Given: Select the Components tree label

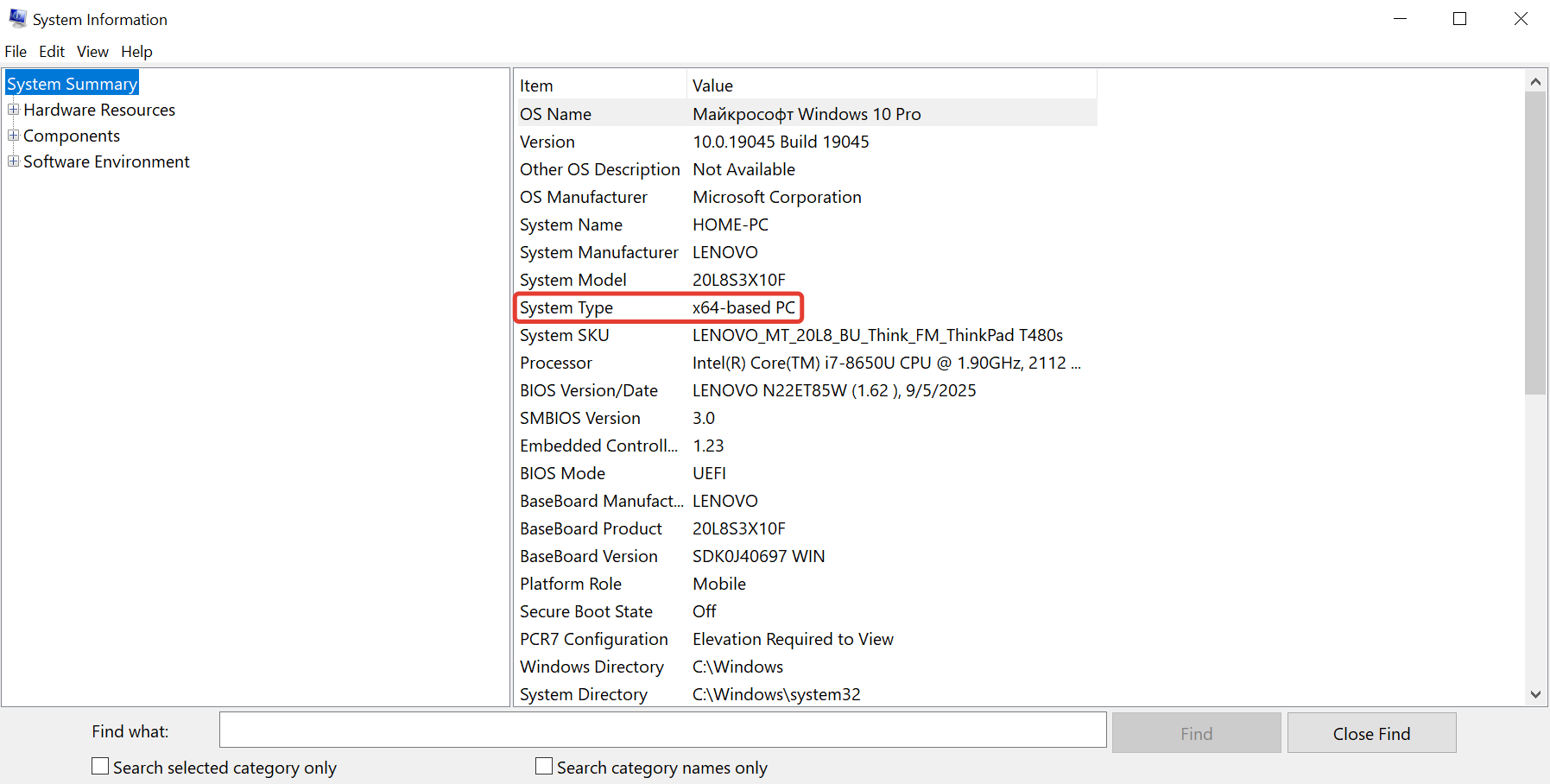Looking at the screenshot, I should pyautogui.click(x=72, y=136).
